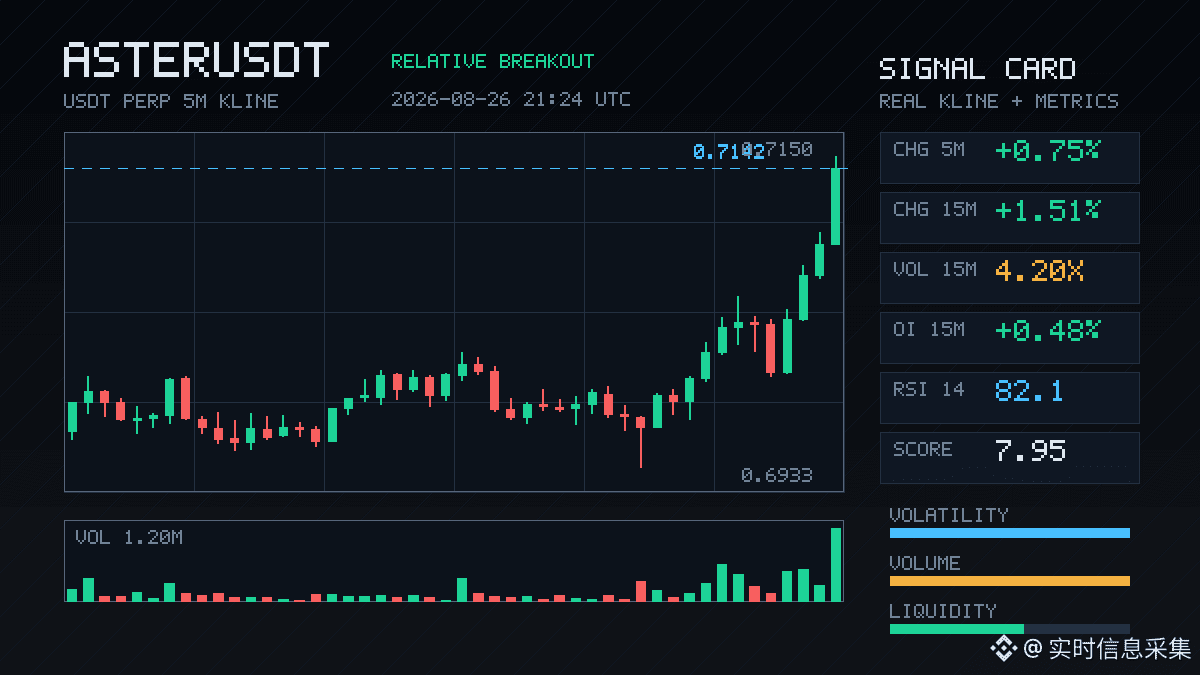Click the USDT PERP 5M KLINE subtitle
This screenshot has width=1200, height=675.
pyautogui.click(x=171, y=101)
